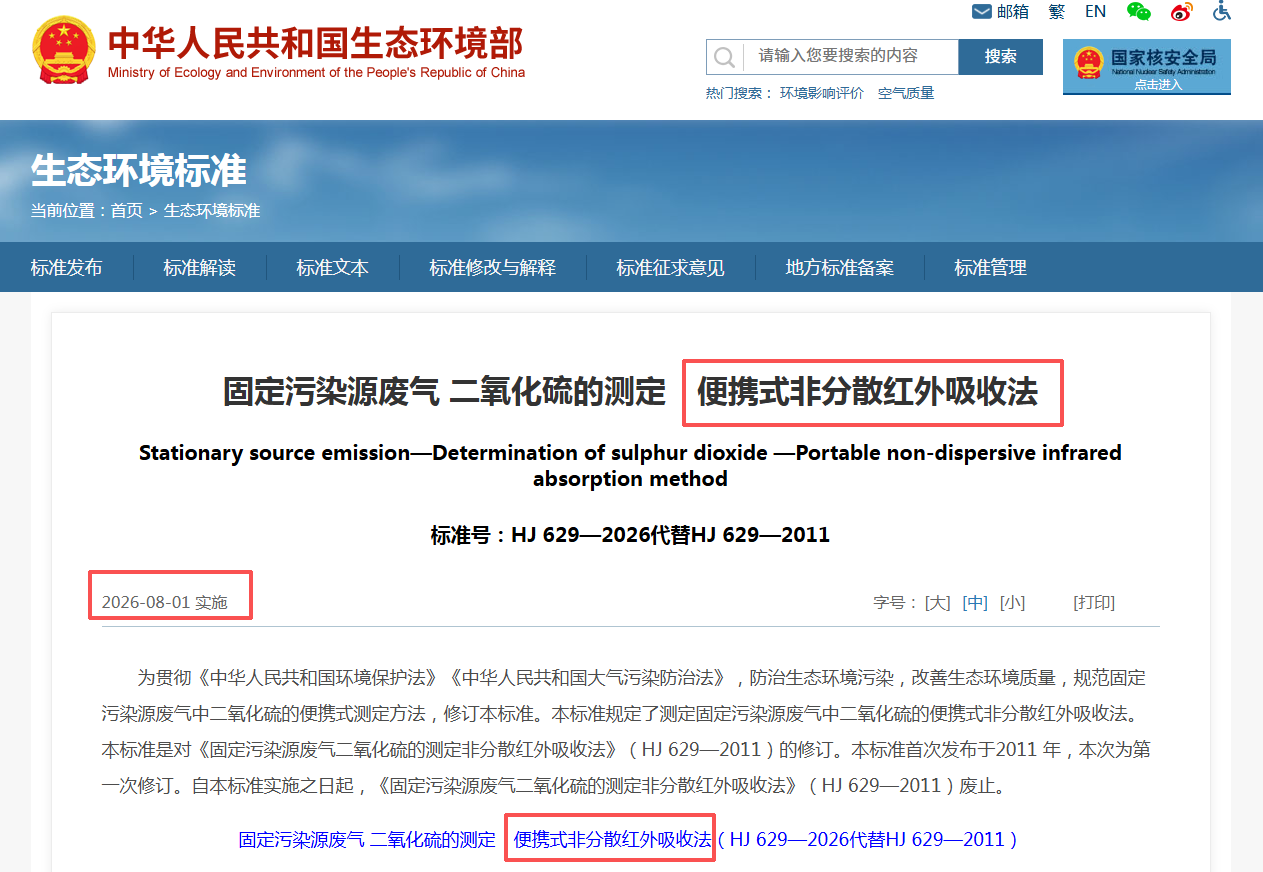The height and width of the screenshot is (872, 1263).
Task: Click the national emblem logo
Action: tap(64, 51)
